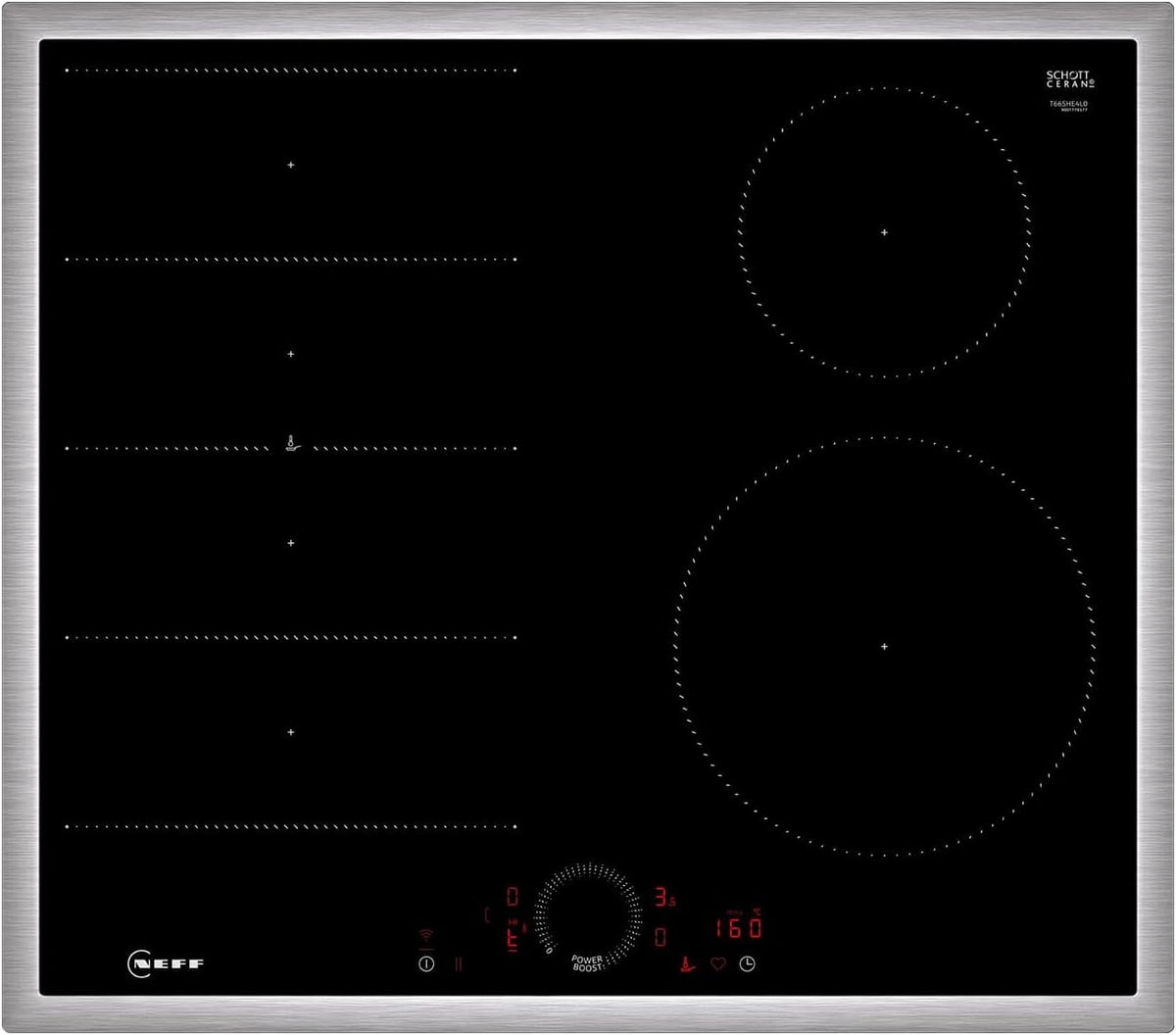Click the SCHOTT CERAN logo
The width and height of the screenshot is (1176, 1035).
pyautogui.click(x=1068, y=78)
